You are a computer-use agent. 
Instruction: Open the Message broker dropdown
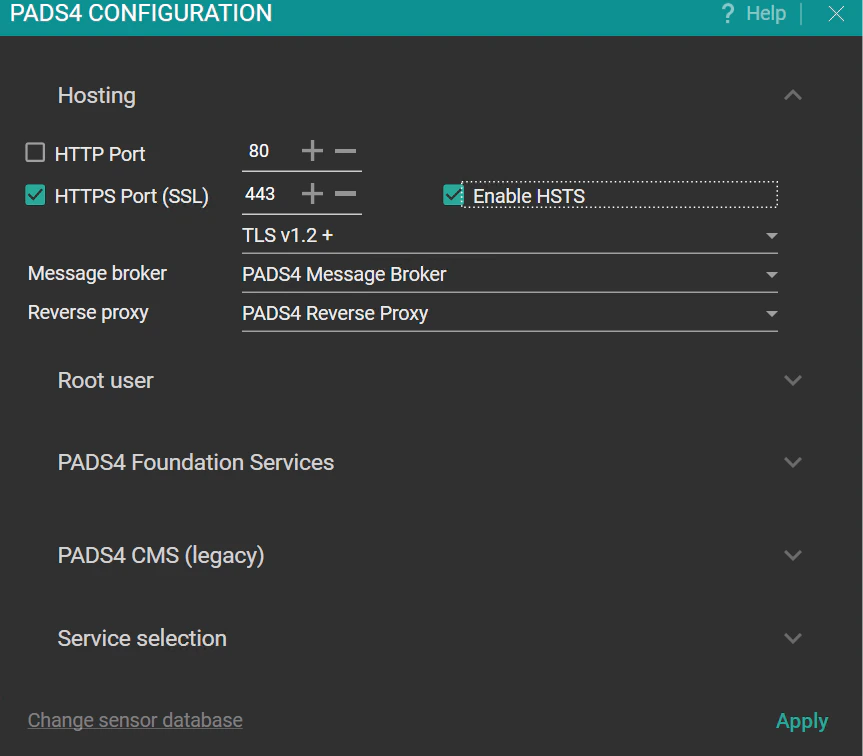771,273
